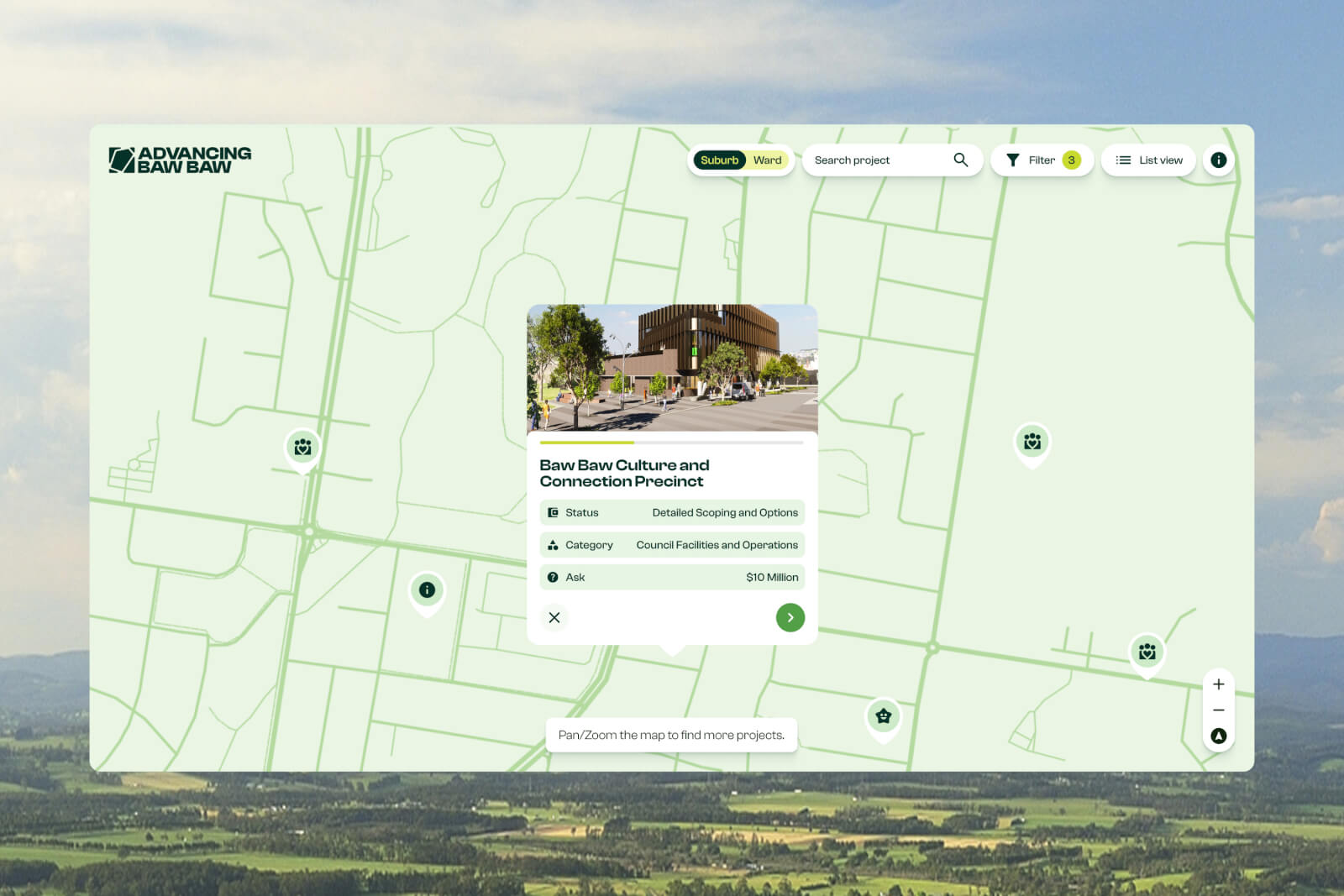Click the Baw Baw Culture project title
This screenshot has width=1344, height=896.
click(x=624, y=473)
